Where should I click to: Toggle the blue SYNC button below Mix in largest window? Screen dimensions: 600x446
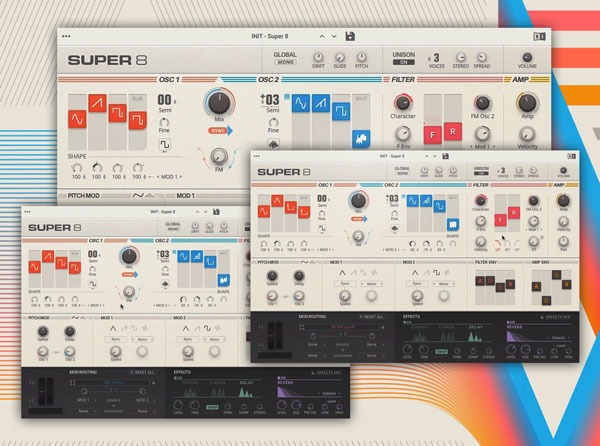pyautogui.click(x=215, y=130)
